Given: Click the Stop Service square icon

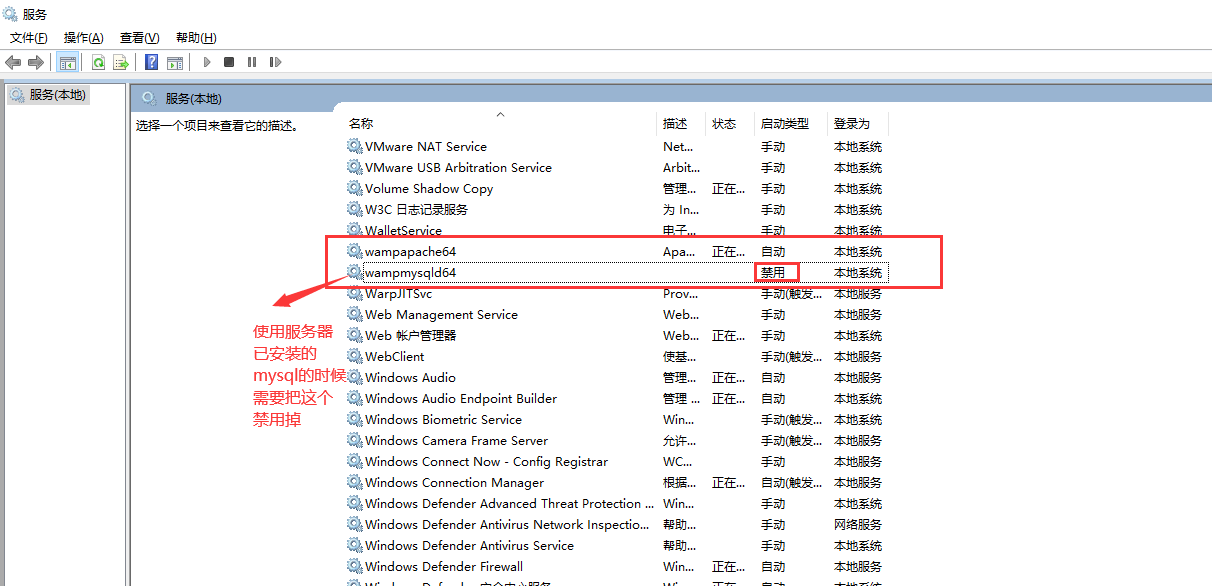Looking at the screenshot, I should [229, 62].
